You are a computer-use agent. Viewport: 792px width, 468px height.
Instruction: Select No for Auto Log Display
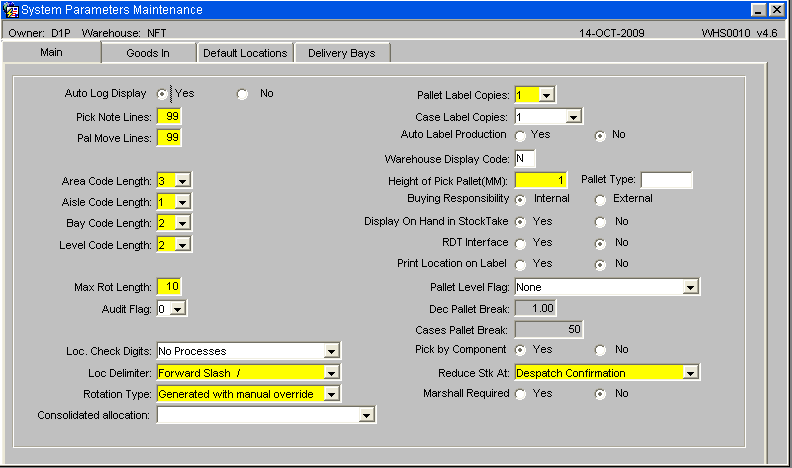(x=242, y=94)
